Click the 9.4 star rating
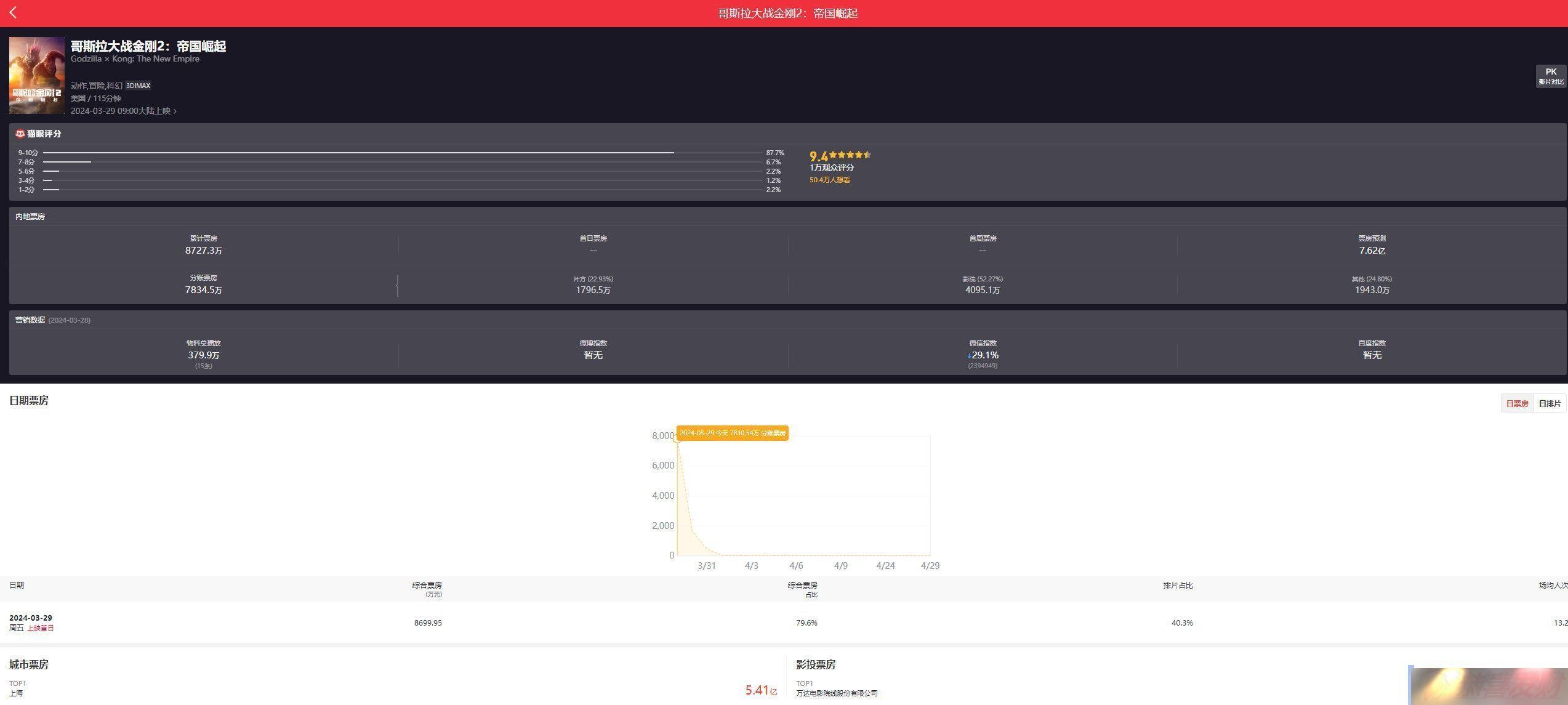The image size is (1568, 705). (x=840, y=156)
